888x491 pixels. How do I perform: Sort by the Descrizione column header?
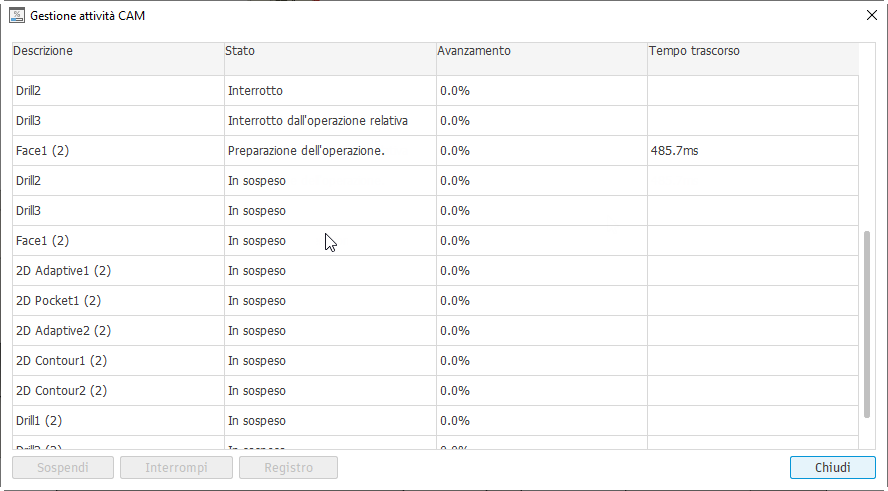[118, 51]
